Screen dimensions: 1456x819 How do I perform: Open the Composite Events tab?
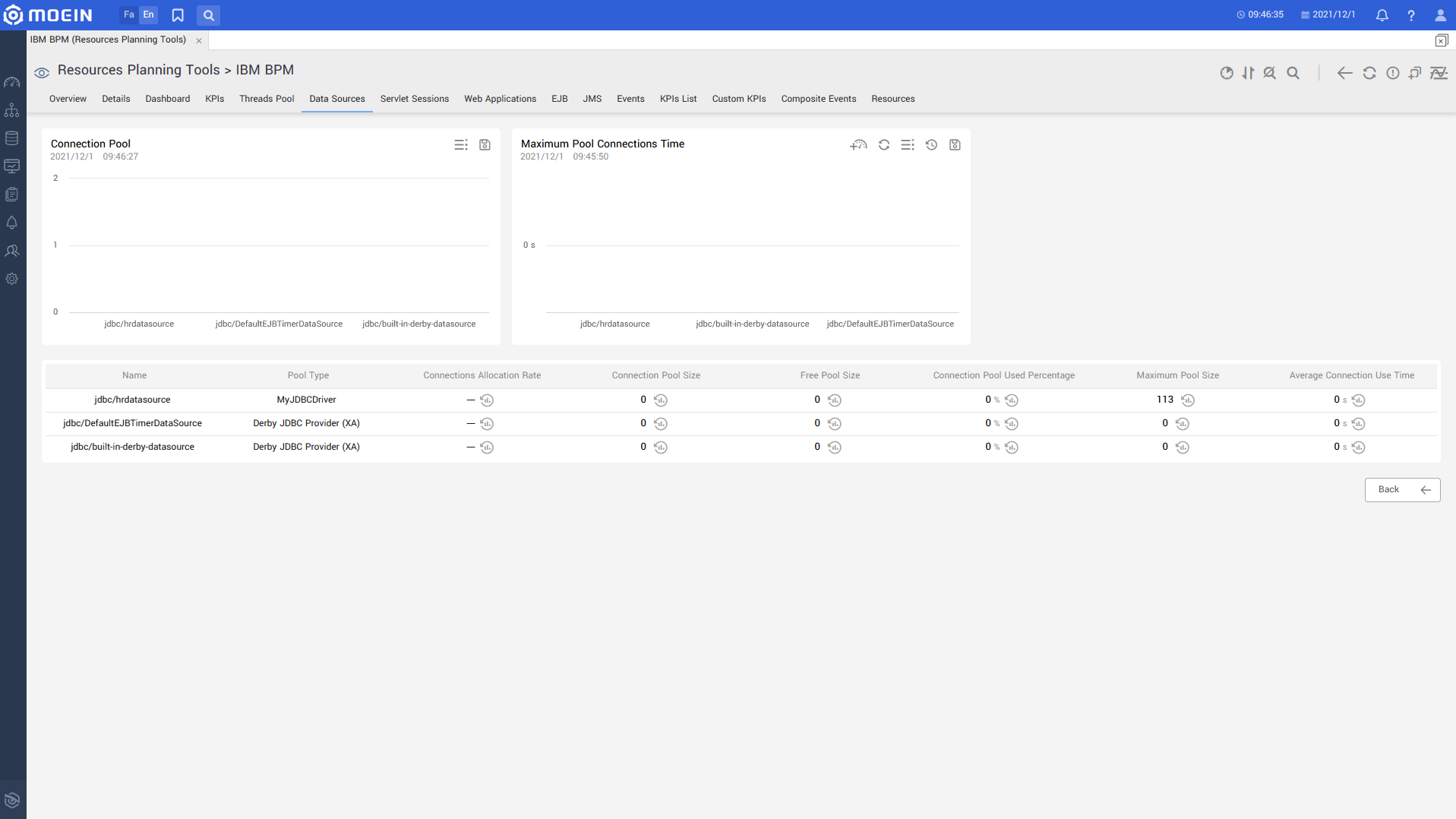819,99
